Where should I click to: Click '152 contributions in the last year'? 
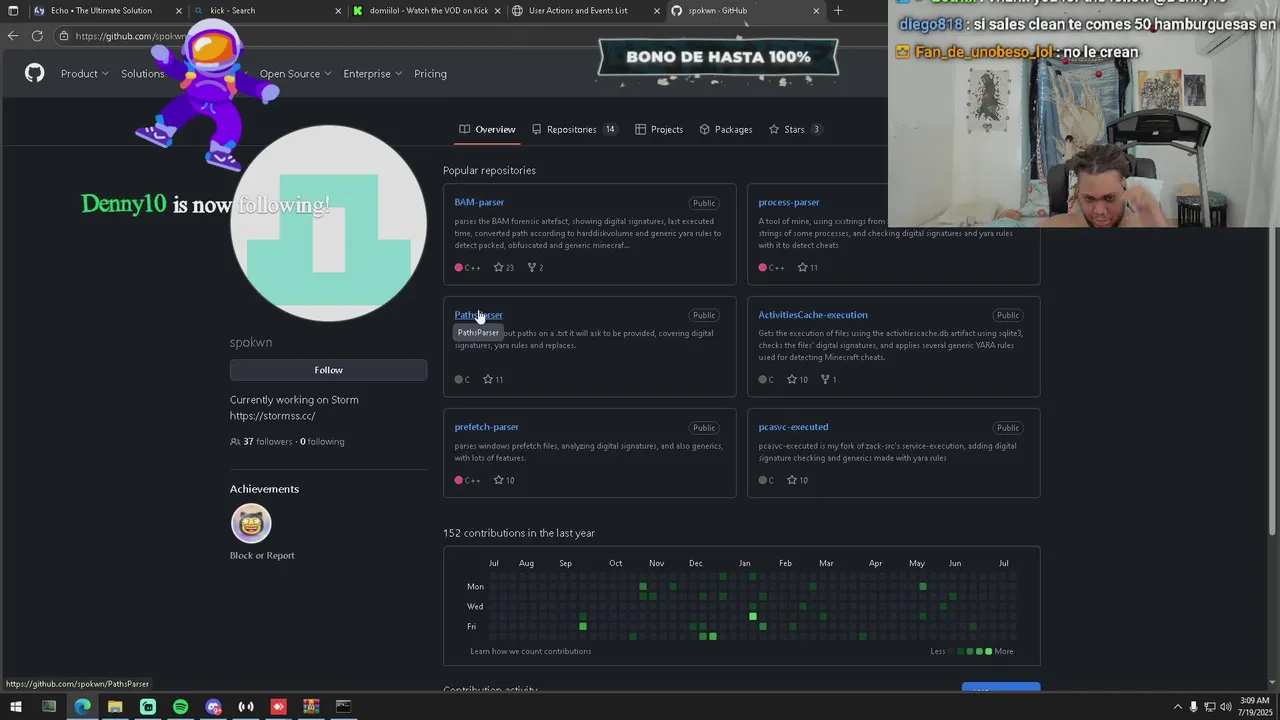click(x=519, y=533)
